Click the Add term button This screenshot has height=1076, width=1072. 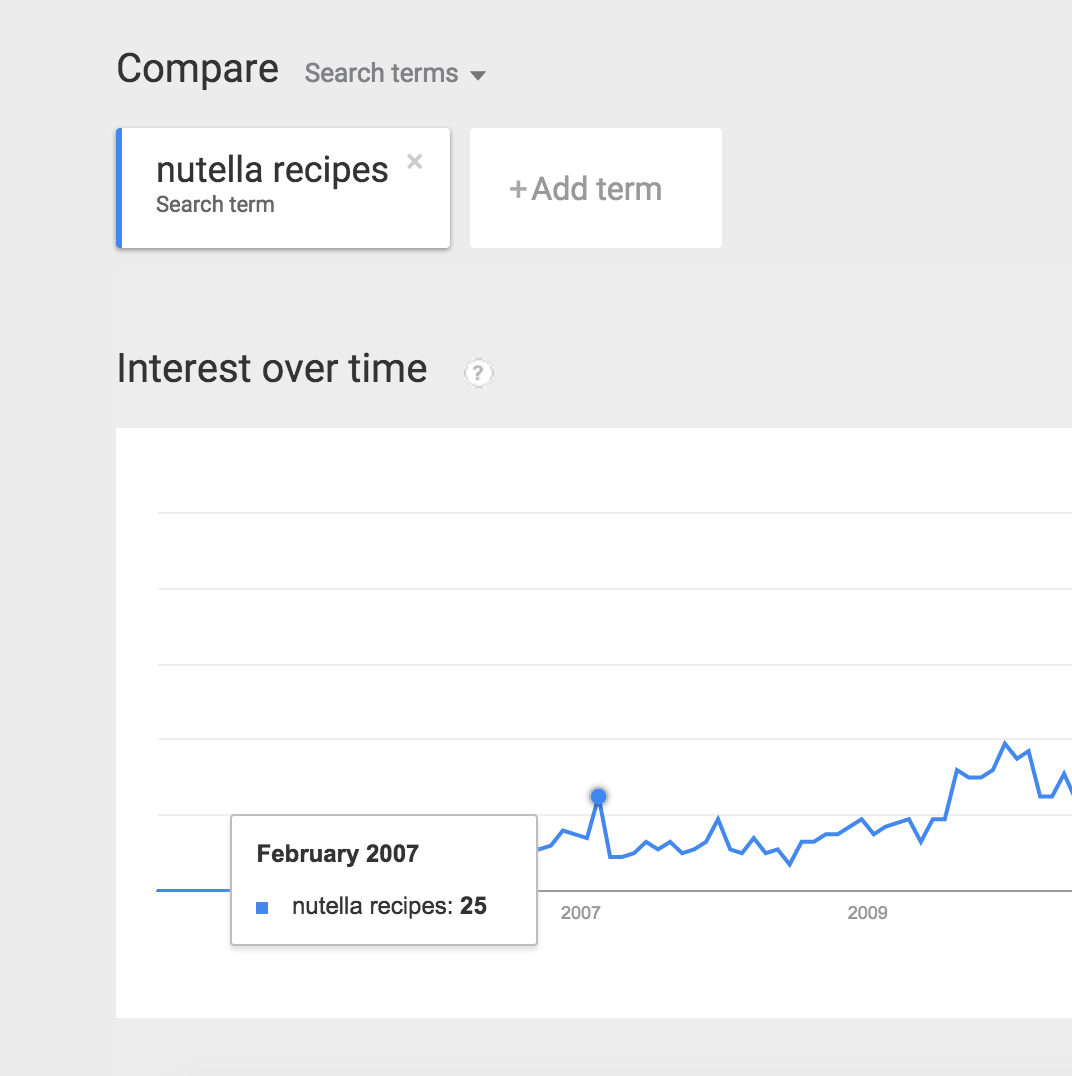tap(595, 188)
